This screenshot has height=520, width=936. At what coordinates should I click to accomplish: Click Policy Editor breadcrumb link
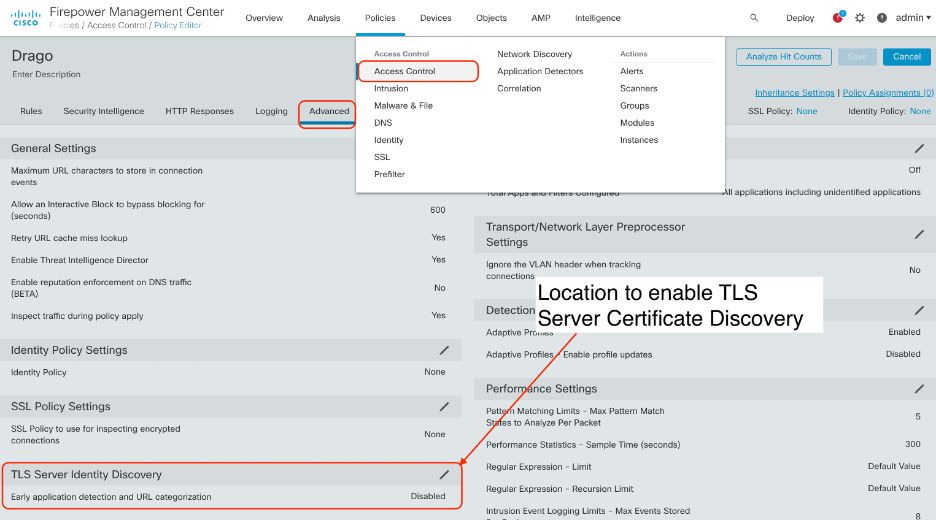[178, 25]
